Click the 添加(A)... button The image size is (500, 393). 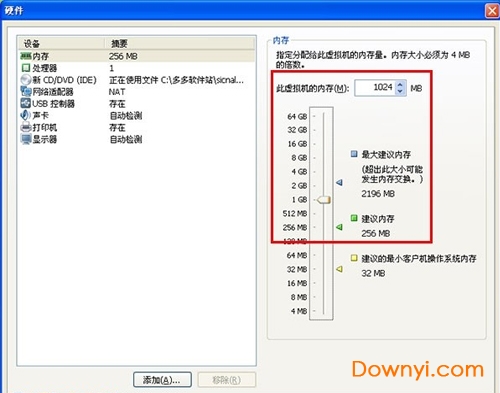[x=162, y=380]
